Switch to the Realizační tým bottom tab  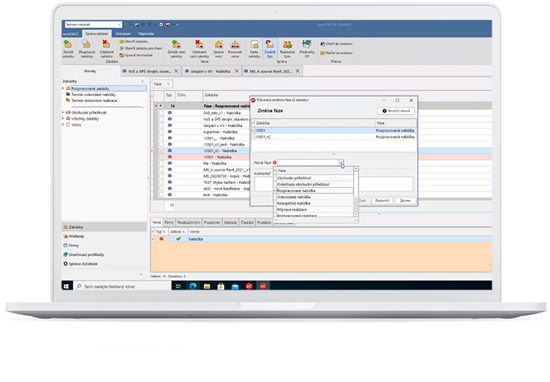pyautogui.click(x=189, y=222)
